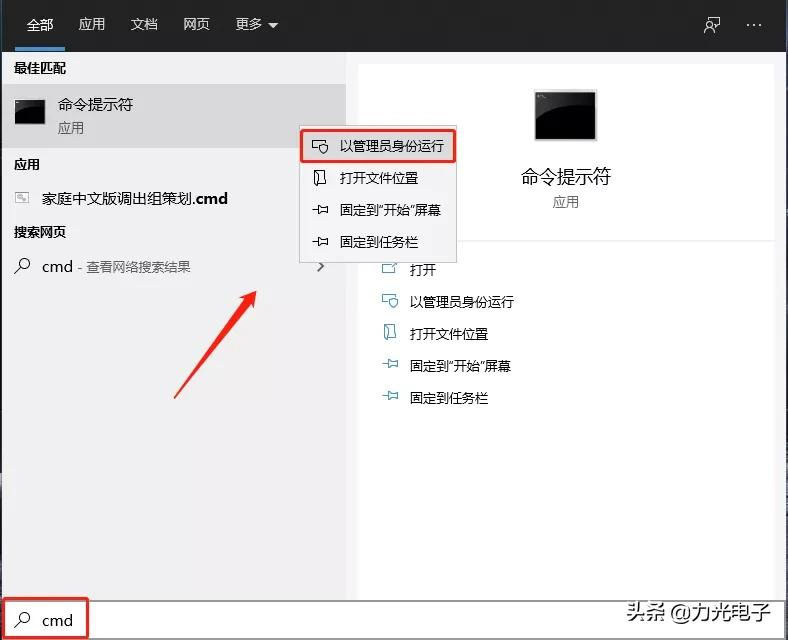Click the pin-to-taskbar icon in context menu
This screenshot has width=788, height=640.
(320, 242)
